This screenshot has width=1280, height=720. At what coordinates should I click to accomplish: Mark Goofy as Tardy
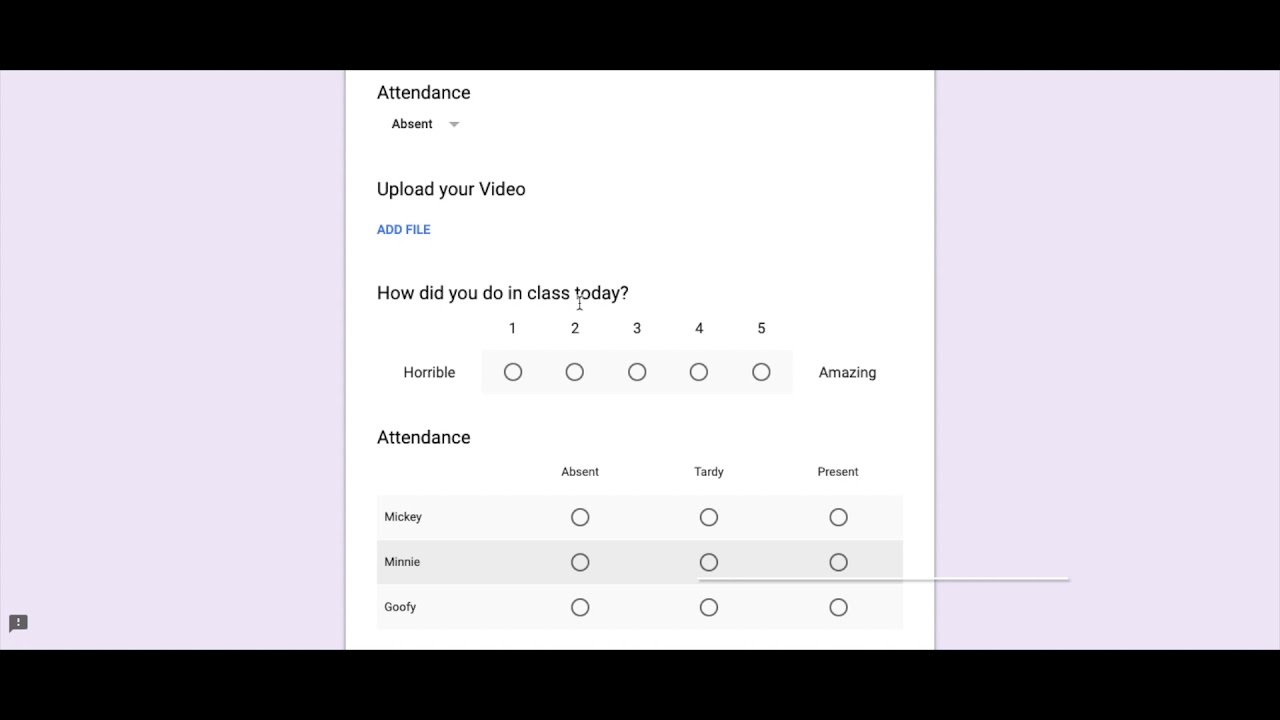[709, 607]
